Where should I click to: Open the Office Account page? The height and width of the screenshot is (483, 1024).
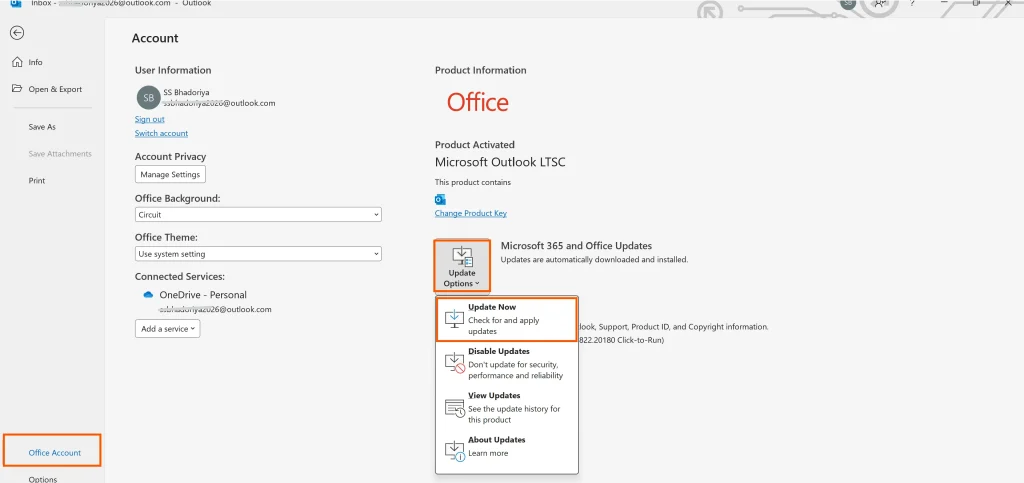click(52, 452)
